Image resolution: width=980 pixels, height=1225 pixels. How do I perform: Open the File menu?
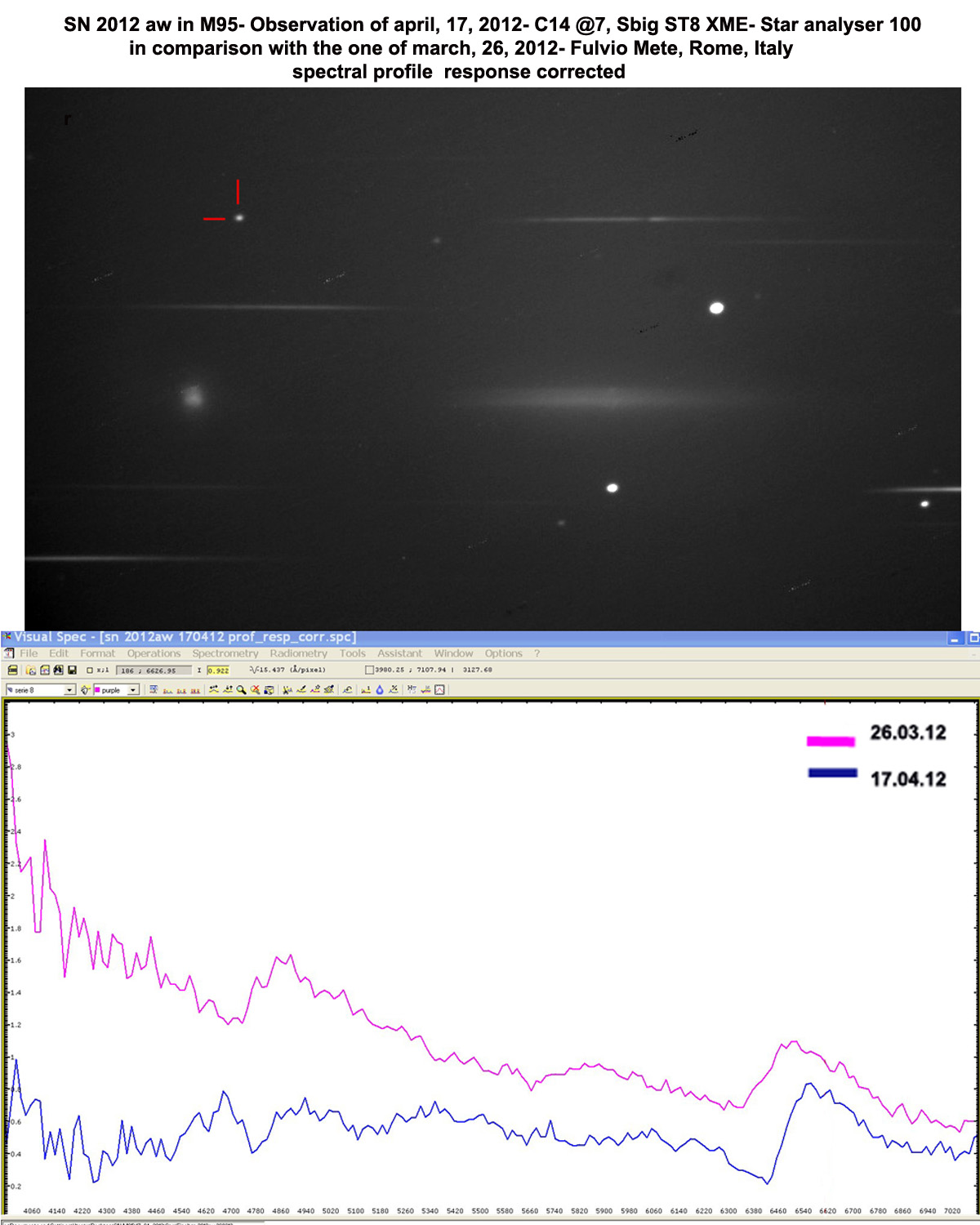tap(29, 653)
